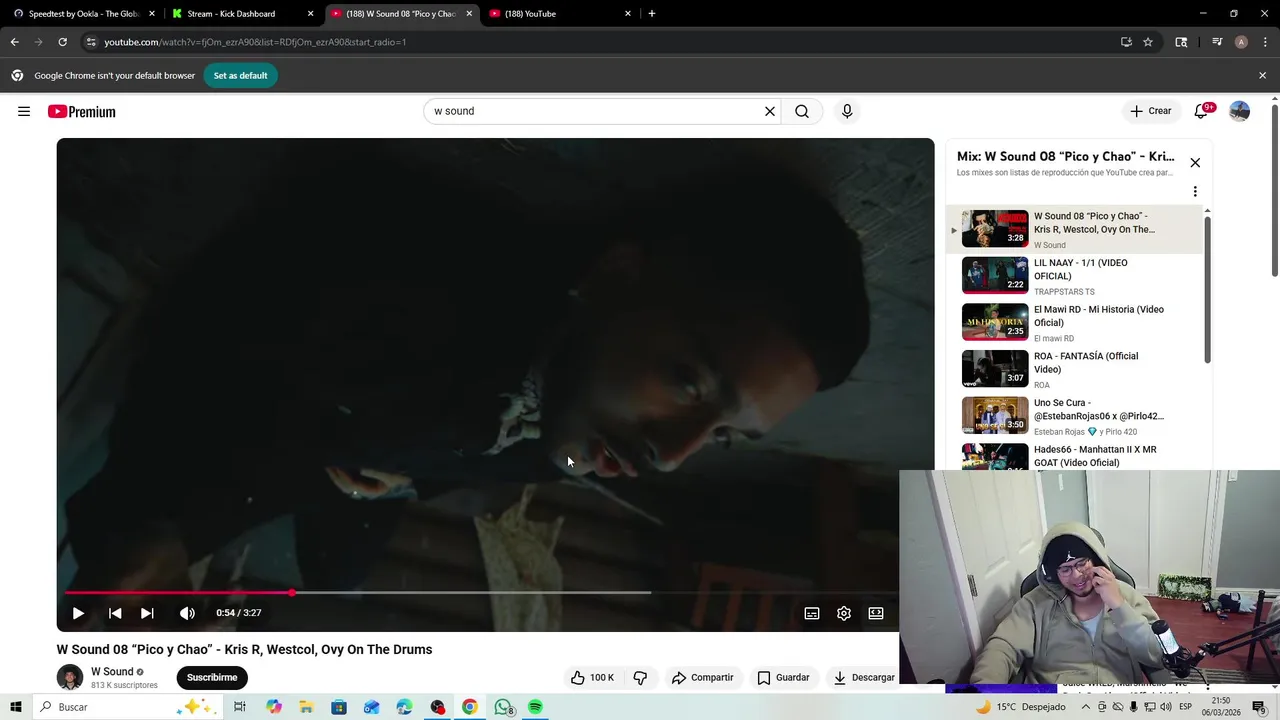Viewport: 1280px width, 720px height.
Task: Download video with Descargar
Action: pyautogui.click(x=864, y=677)
